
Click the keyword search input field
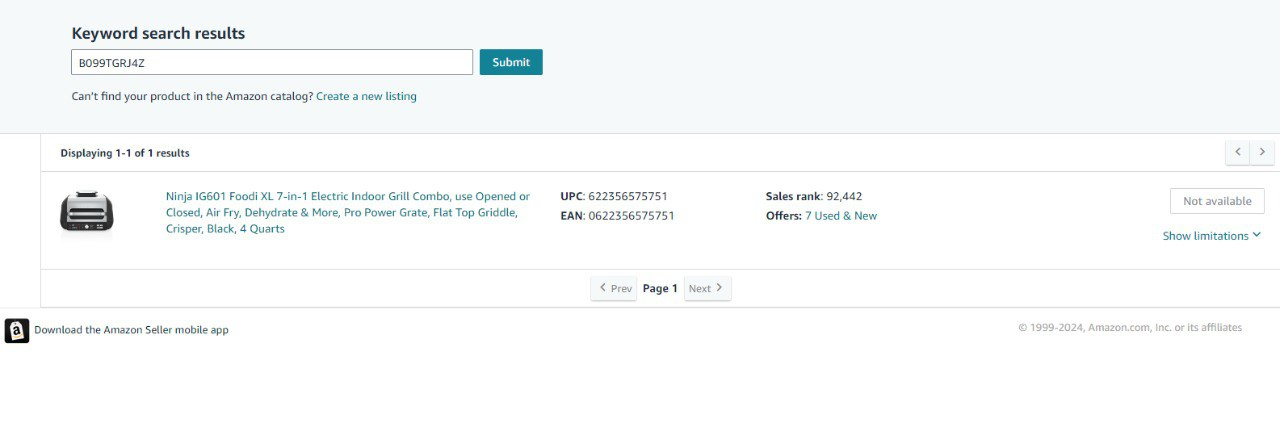click(x=272, y=62)
